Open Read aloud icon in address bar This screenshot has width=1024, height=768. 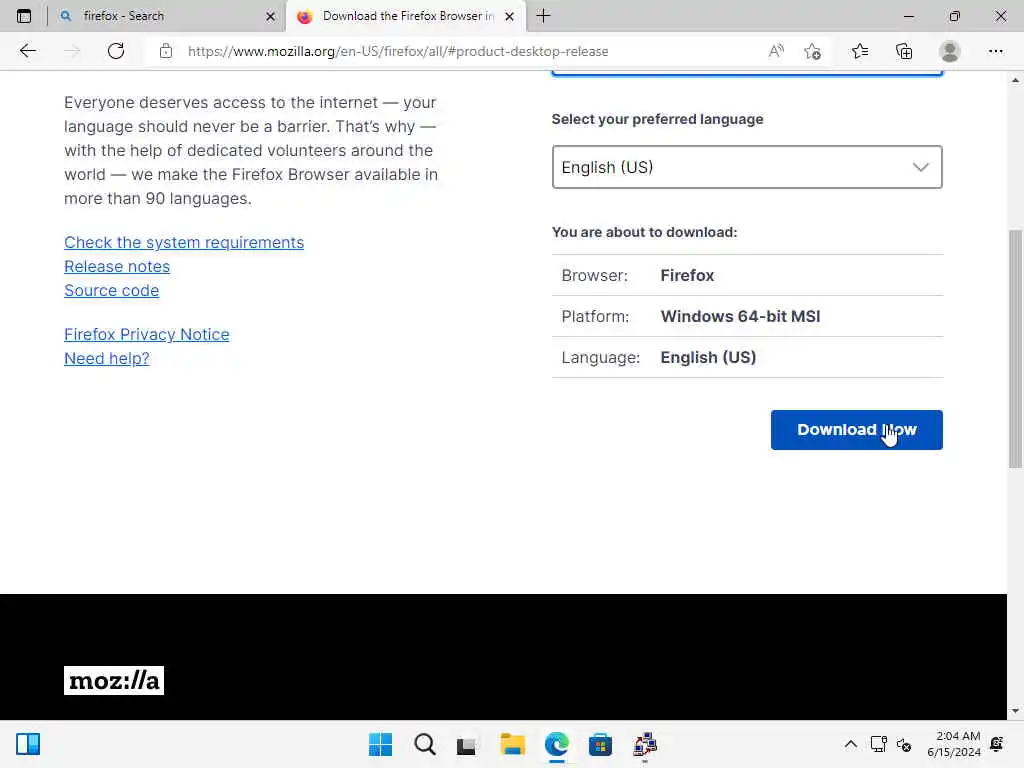pyautogui.click(x=776, y=51)
